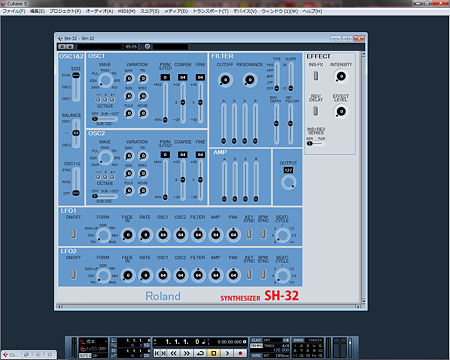
Task: Toggle the TEMPO button in transport
Action: [256, 346]
